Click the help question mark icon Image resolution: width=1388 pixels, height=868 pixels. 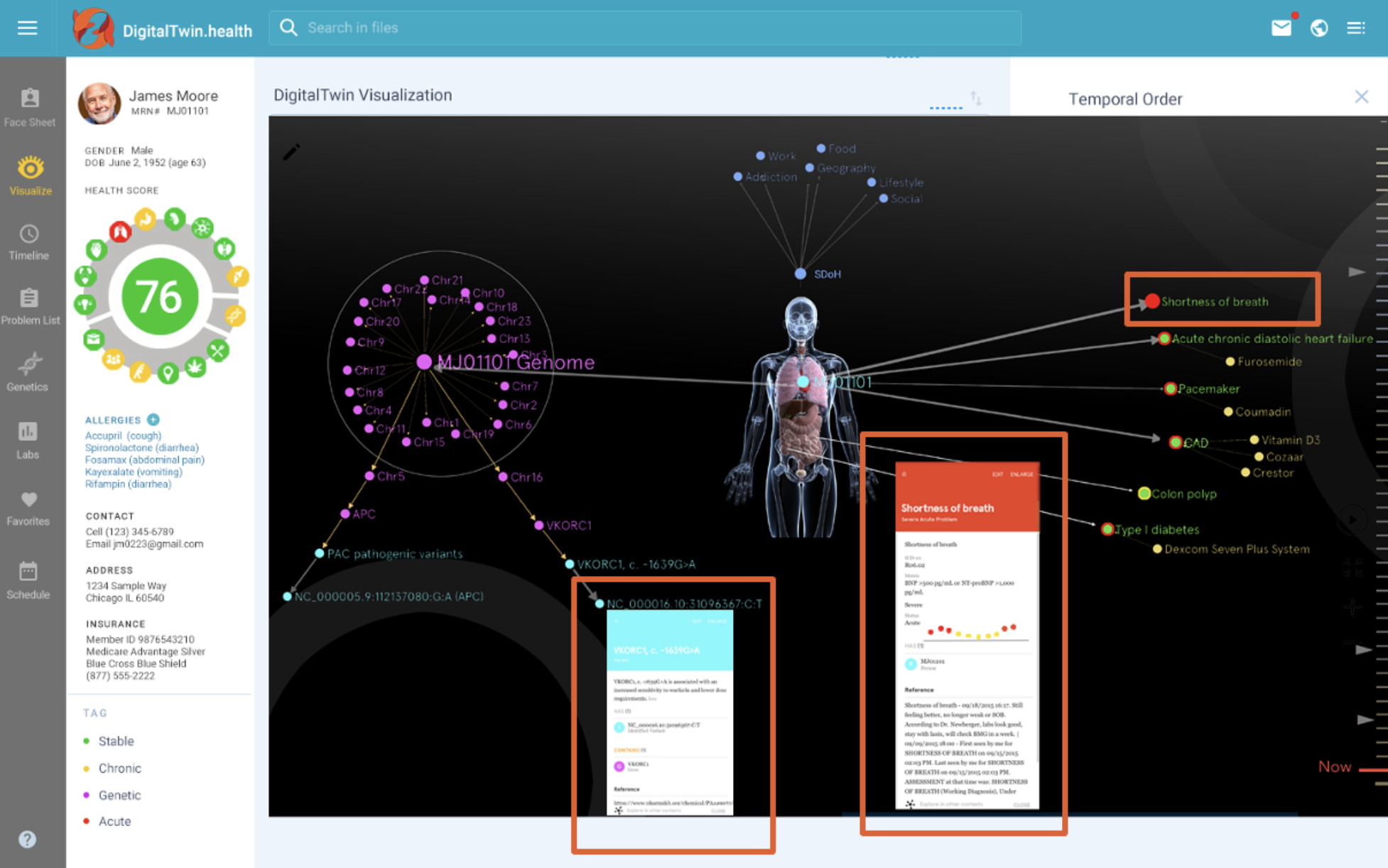tap(27, 840)
